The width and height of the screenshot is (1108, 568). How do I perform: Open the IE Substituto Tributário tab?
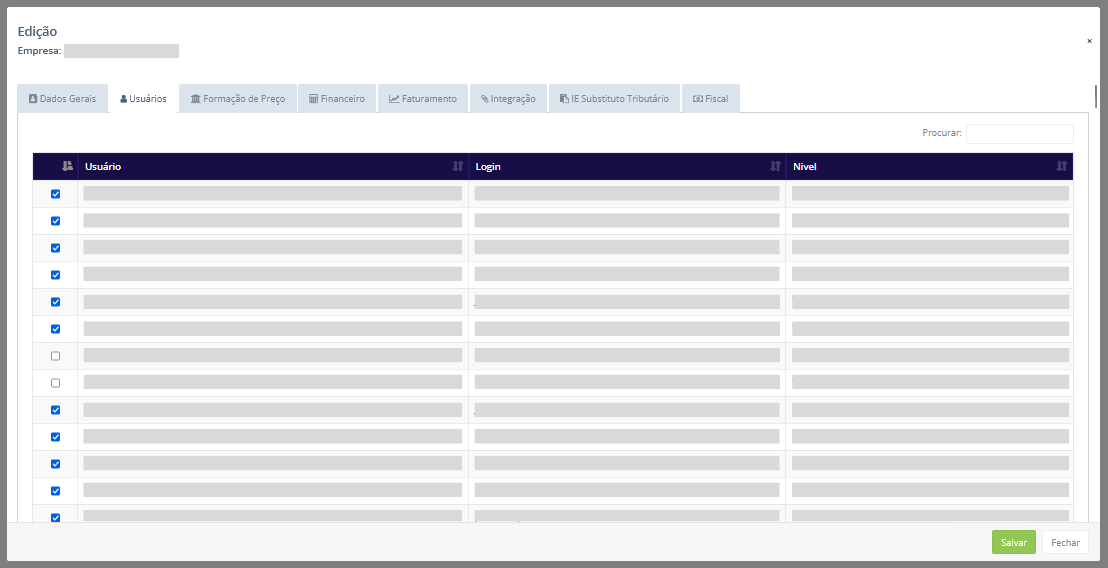point(614,99)
